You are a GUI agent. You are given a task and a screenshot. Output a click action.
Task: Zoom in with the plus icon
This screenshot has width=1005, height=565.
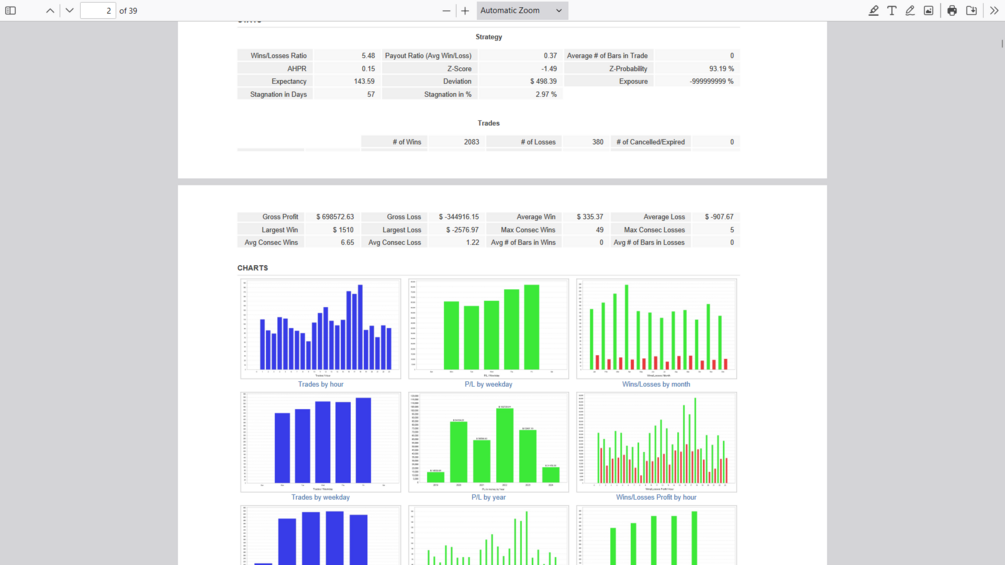pos(465,10)
